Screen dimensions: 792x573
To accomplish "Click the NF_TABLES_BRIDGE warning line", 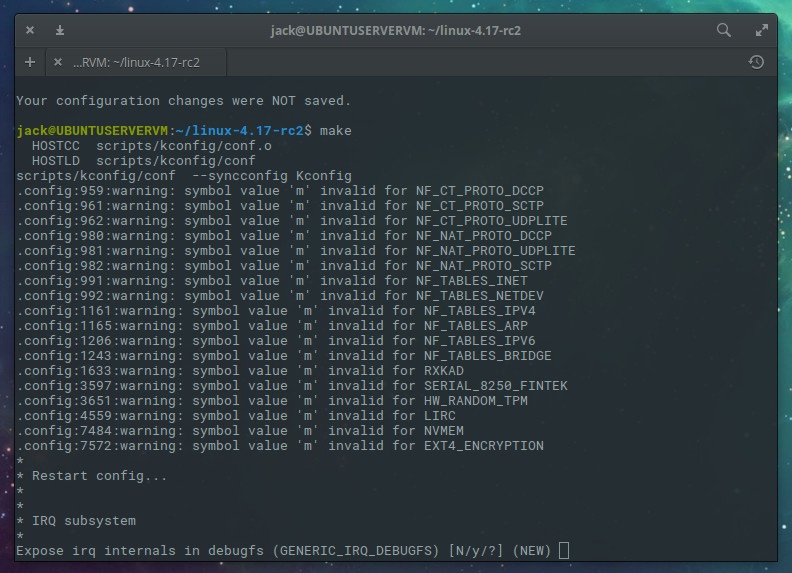I will (x=284, y=356).
